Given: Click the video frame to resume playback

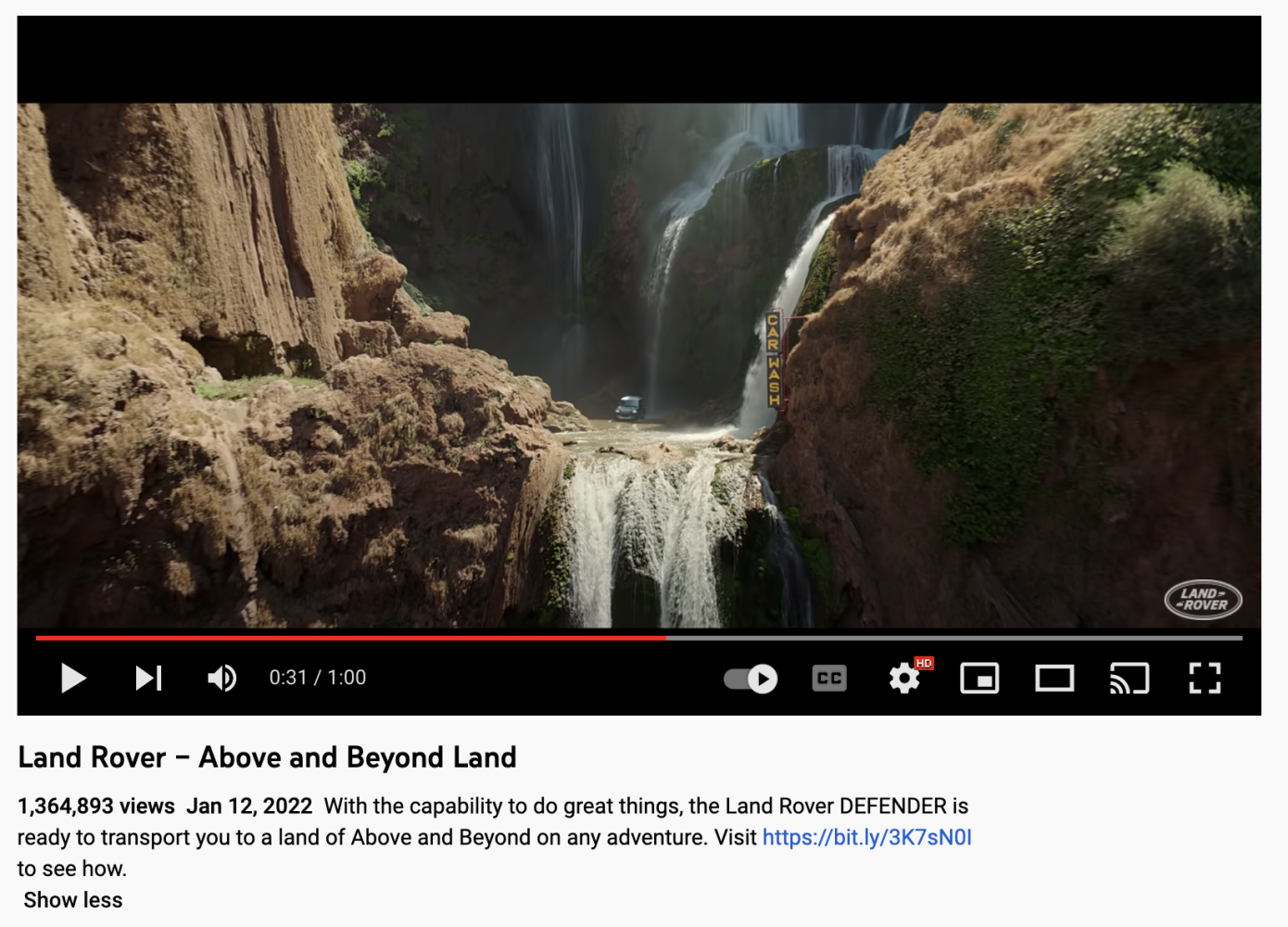Looking at the screenshot, I should [639, 365].
